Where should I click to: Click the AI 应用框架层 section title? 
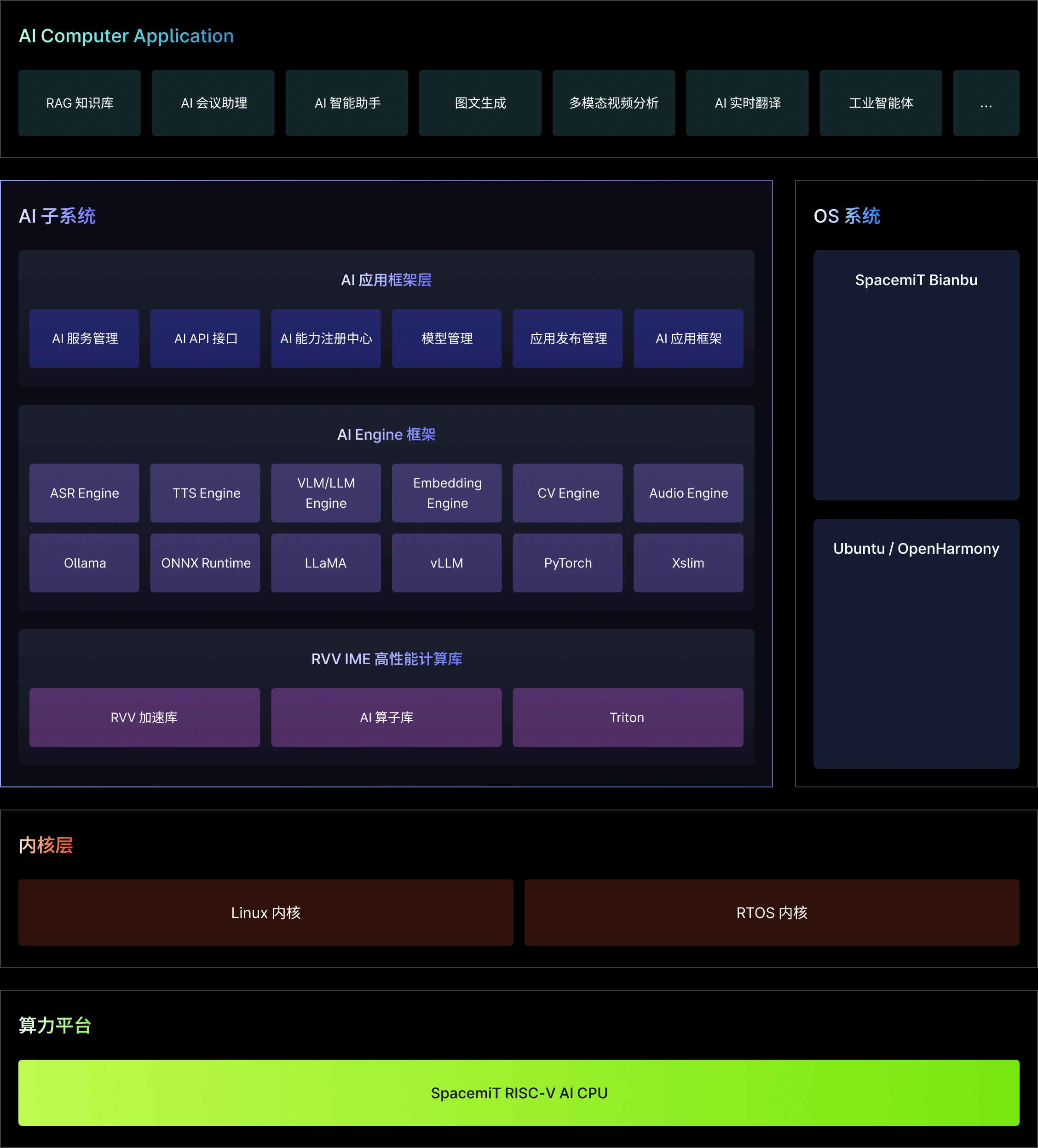pos(386,280)
